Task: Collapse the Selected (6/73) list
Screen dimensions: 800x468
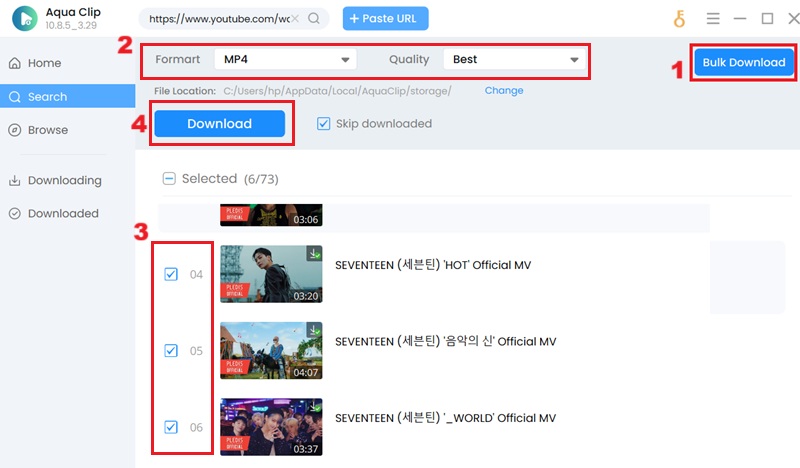Action: (x=169, y=178)
